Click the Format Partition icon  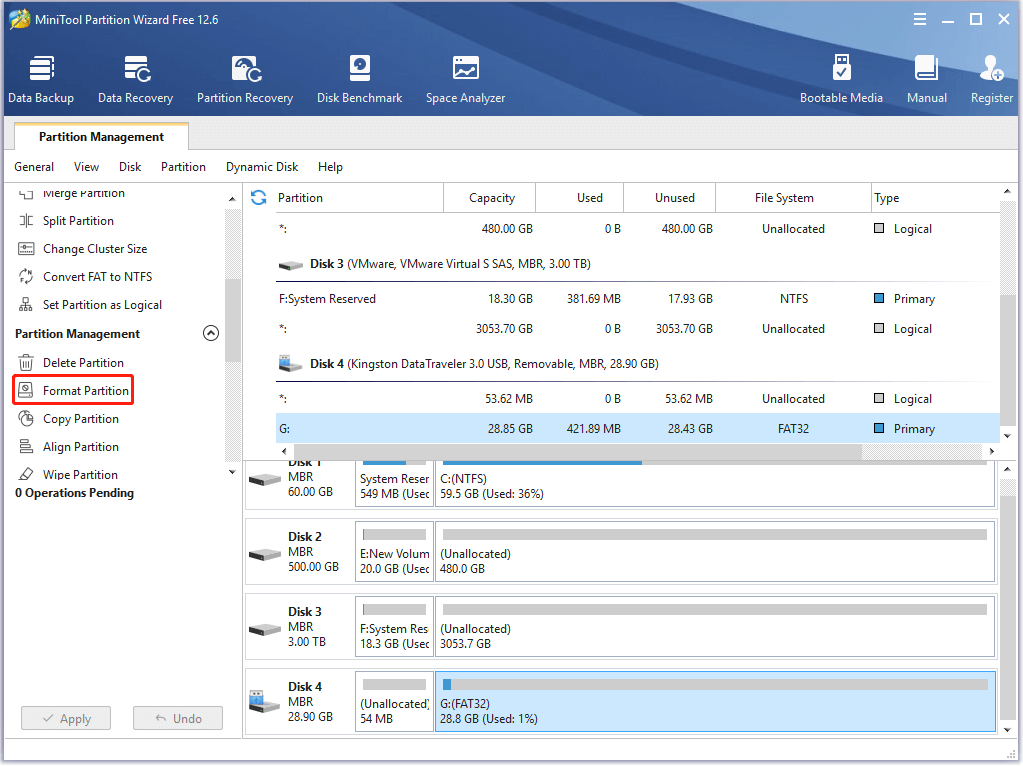click(25, 390)
